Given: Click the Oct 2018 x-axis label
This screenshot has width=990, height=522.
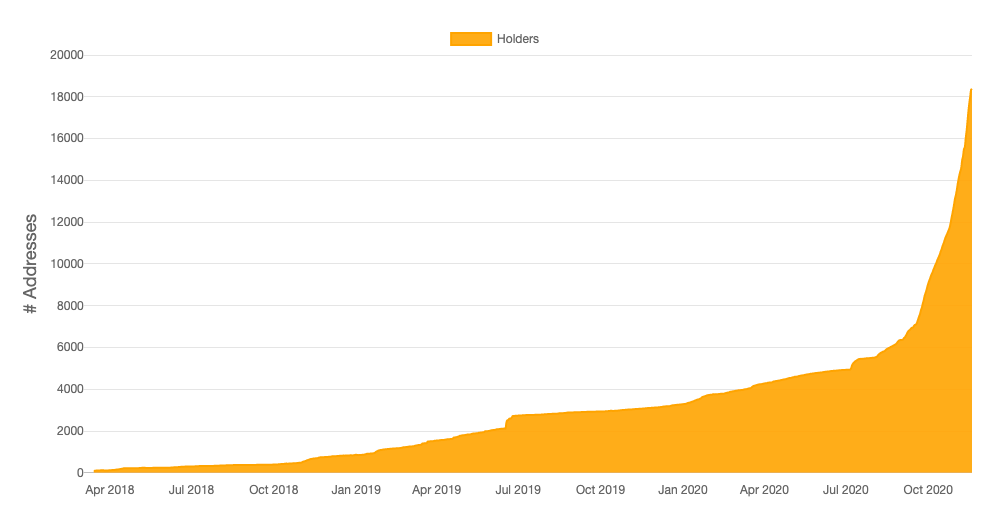Looking at the screenshot, I should pos(273,490).
